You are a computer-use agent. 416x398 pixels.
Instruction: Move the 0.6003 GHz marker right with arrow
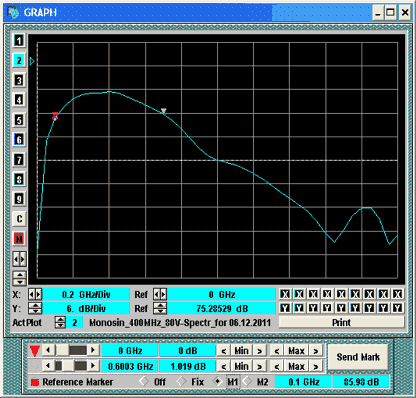tap(93, 366)
